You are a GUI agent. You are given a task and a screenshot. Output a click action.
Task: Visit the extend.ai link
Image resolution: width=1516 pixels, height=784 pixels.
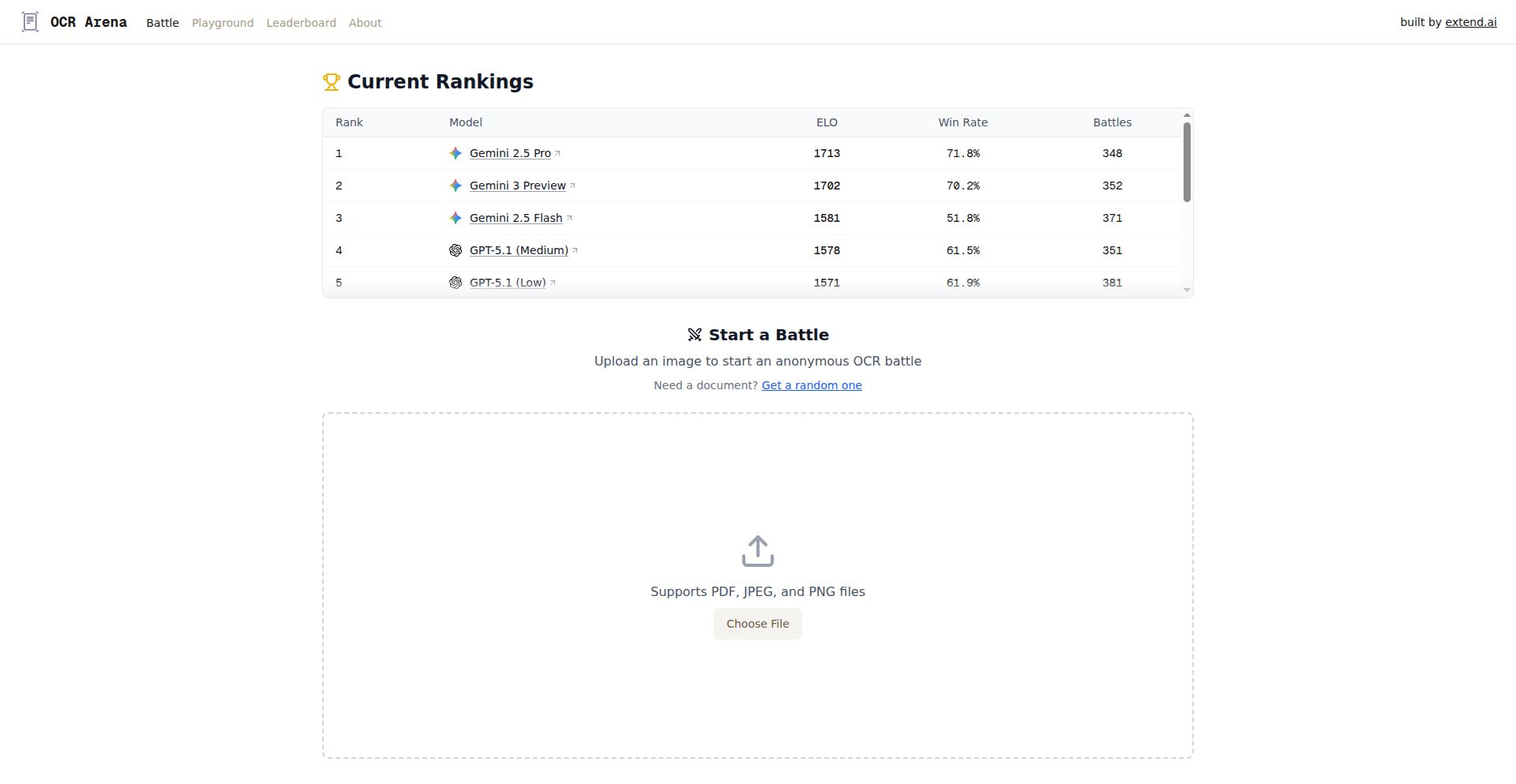tap(1470, 22)
